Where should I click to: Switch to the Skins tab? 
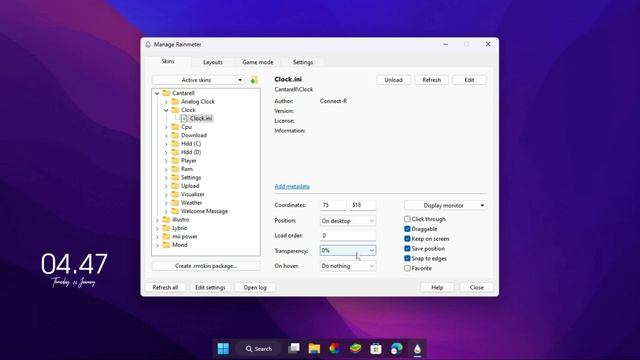[x=168, y=61]
